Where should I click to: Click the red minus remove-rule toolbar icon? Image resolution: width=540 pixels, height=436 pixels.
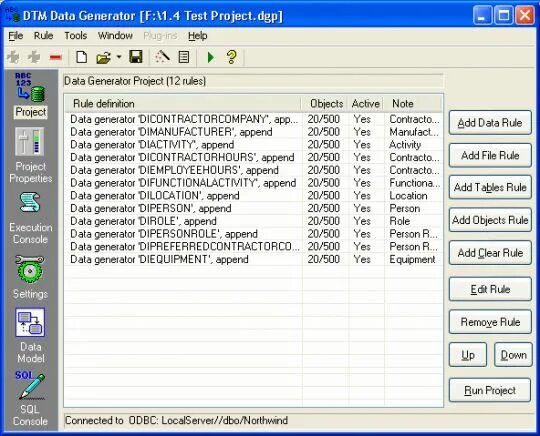pyautogui.click(x=55, y=57)
